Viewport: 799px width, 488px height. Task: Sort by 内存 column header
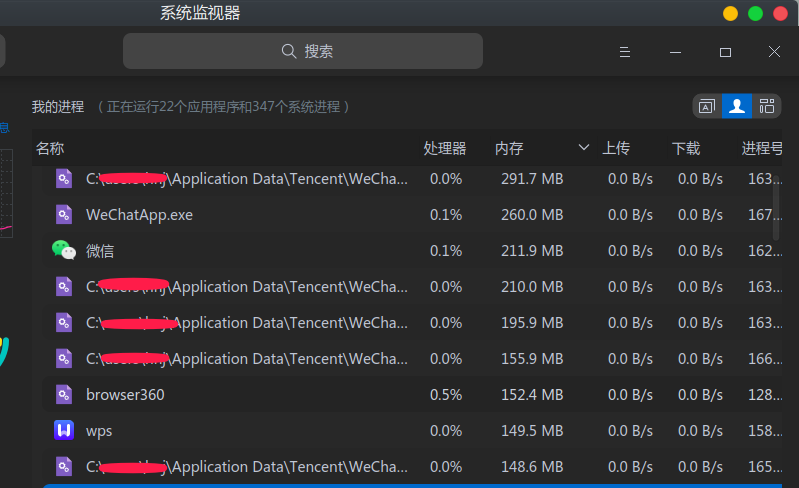[x=509, y=148]
